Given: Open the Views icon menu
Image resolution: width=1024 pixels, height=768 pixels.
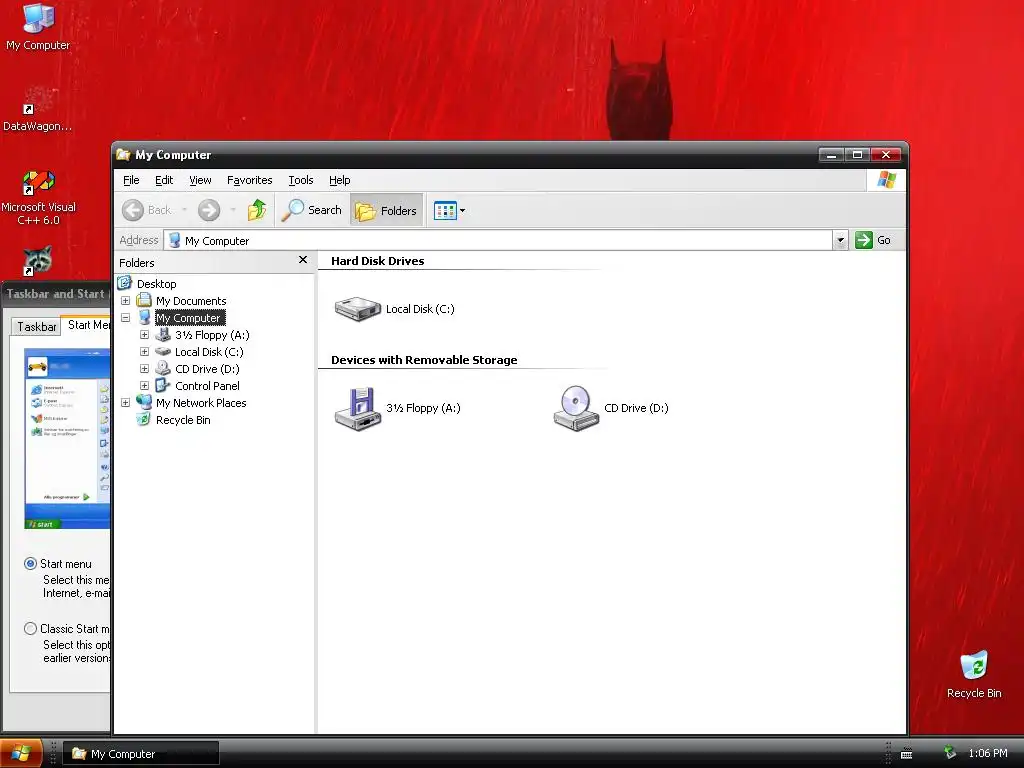Looking at the screenshot, I should point(449,210).
